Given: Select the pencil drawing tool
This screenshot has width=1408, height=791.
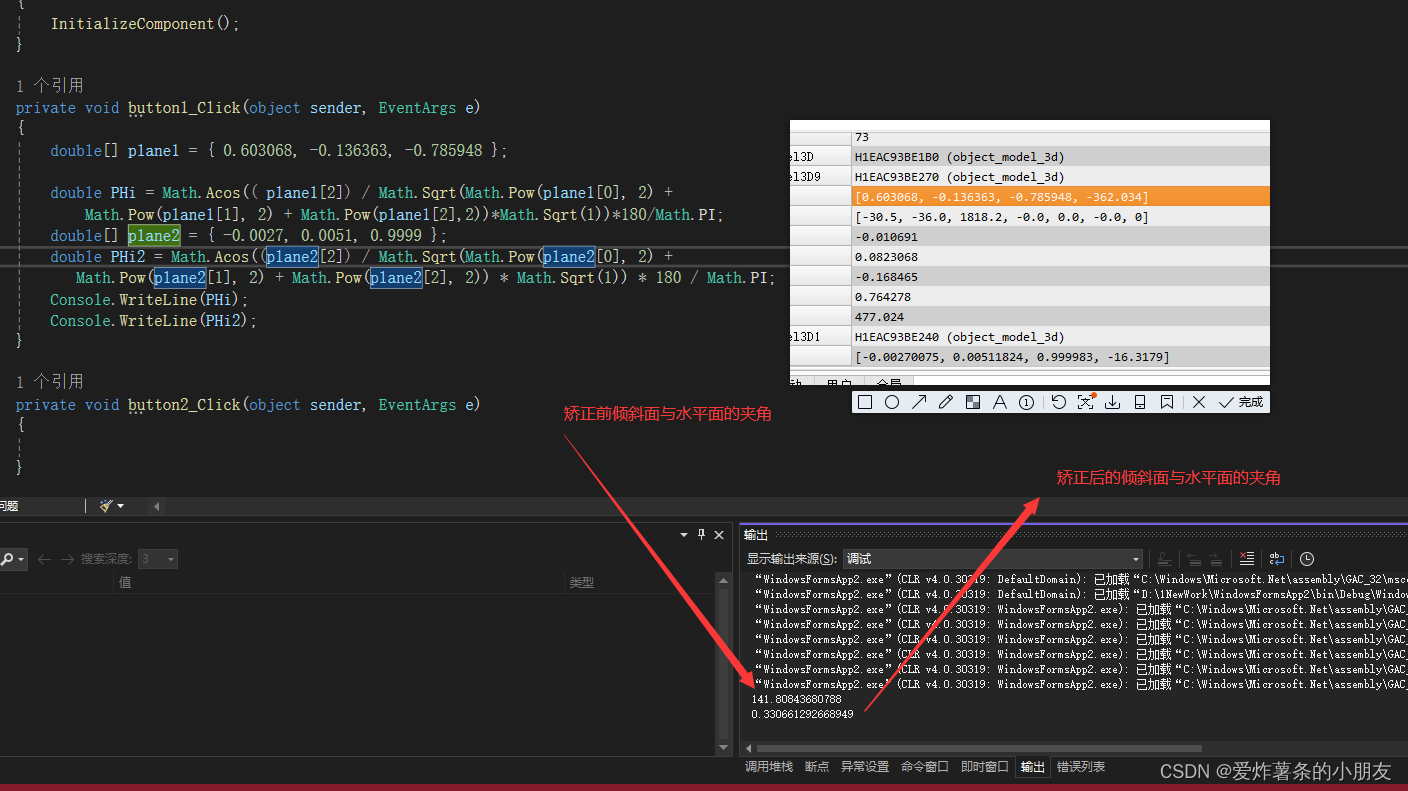Looking at the screenshot, I should [946, 402].
